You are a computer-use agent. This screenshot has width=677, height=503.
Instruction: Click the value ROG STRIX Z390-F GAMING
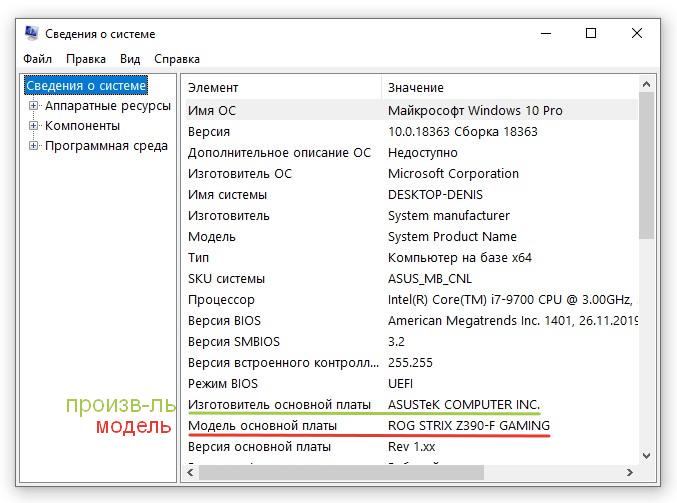(469, 426)
